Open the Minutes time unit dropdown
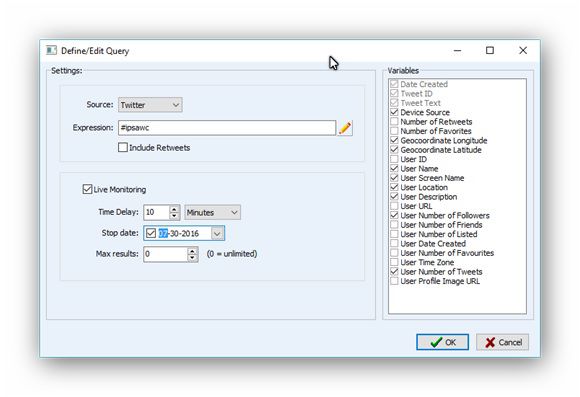Image resolution: width=580 pixels, height=397 pixels. pos(212,213)
